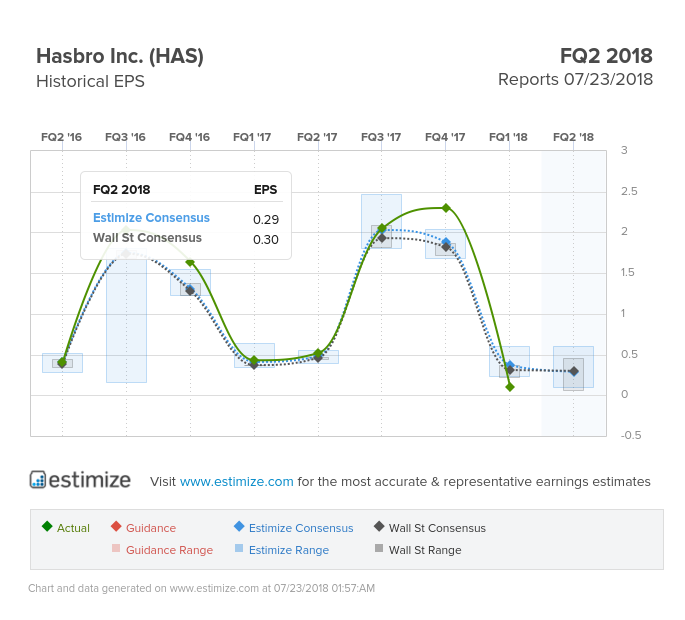The width and height of the screenshot is (685, 620).
Task: Click the Actual green diamond legend icon
Action: [x=47, y=526]
